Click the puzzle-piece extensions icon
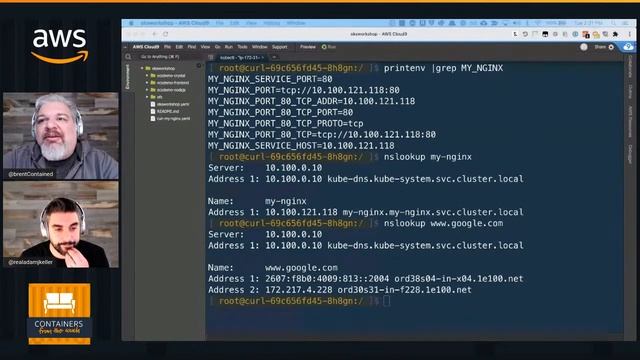Image resolution: width=640 pixels, height=360 pixels. tap(616, 35)
